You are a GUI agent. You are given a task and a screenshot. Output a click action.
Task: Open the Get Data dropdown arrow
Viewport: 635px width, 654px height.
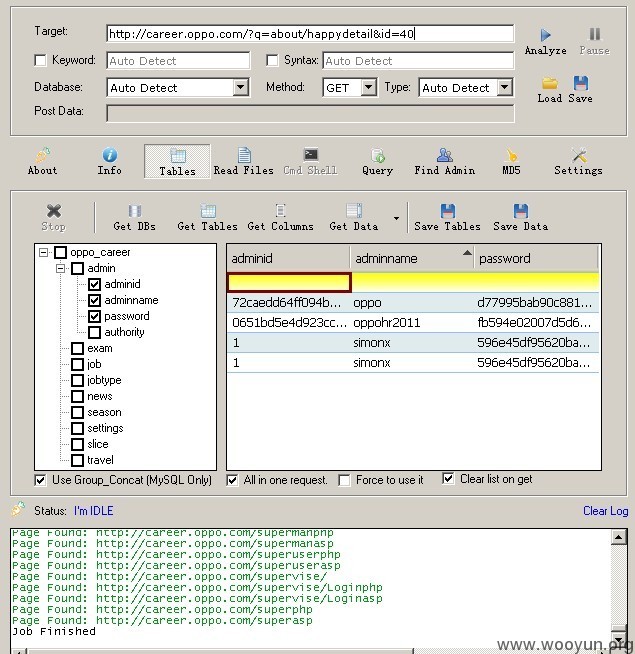coord(396,218)
